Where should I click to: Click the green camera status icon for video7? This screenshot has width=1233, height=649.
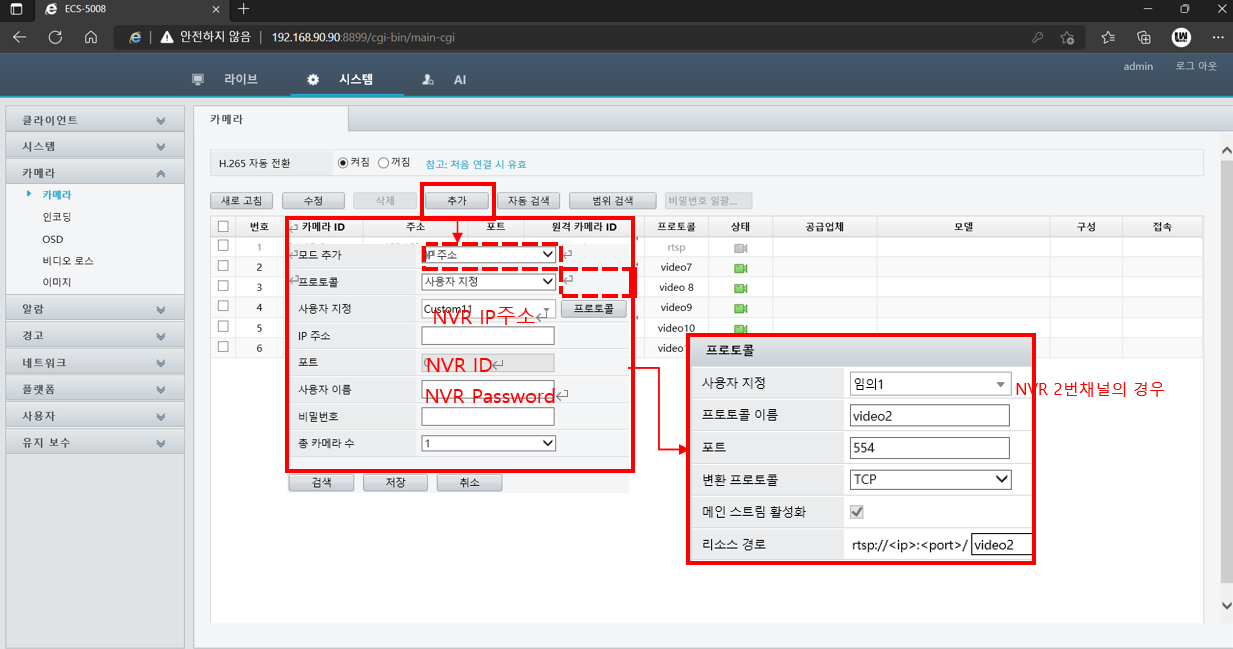[x=741, y=268]
